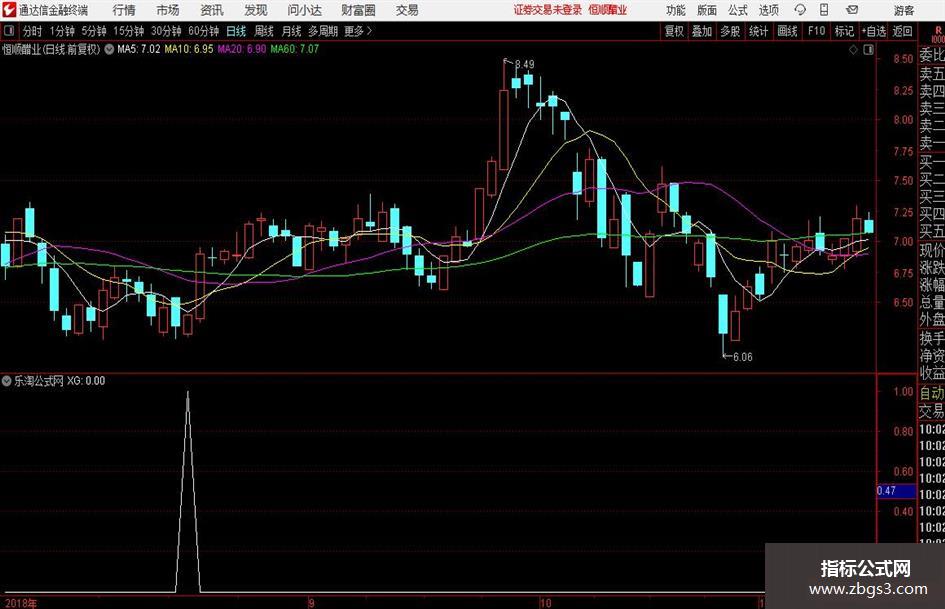Image resolution: width=945 pixels, height=609 pixels.
Task: Expand the 更多 periods chevron
Action: coord(369,31)
